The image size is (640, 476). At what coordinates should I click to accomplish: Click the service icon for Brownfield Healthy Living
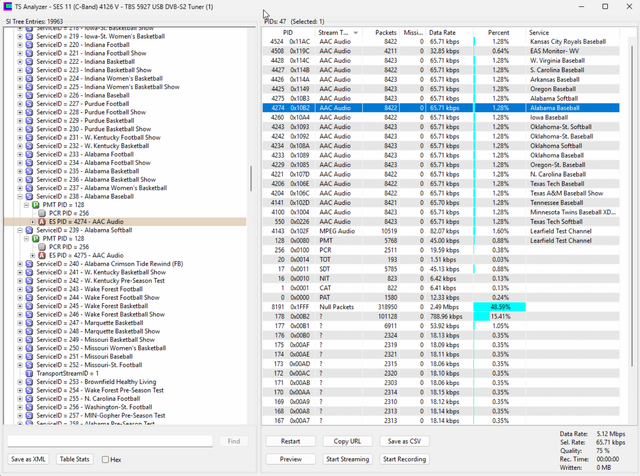click(x=29, y=382)
